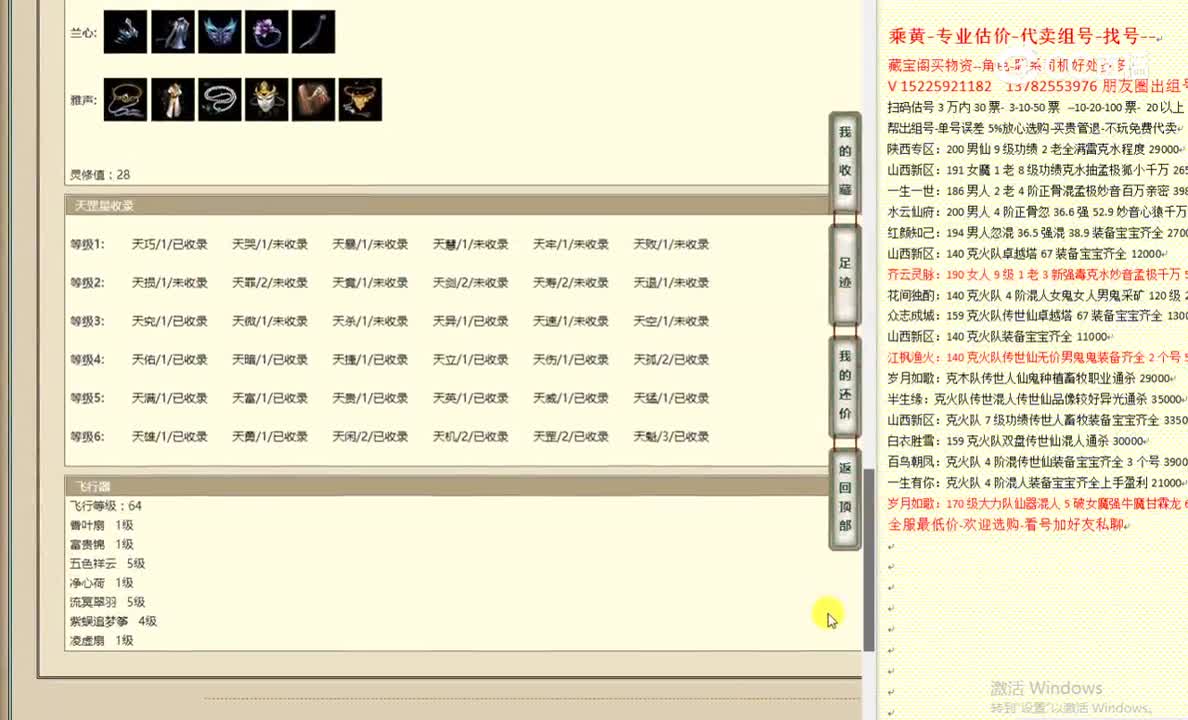Click the 天猛/1/已收录 entry
Viewport: 1188px width, 720px height.
click(671, 398)
